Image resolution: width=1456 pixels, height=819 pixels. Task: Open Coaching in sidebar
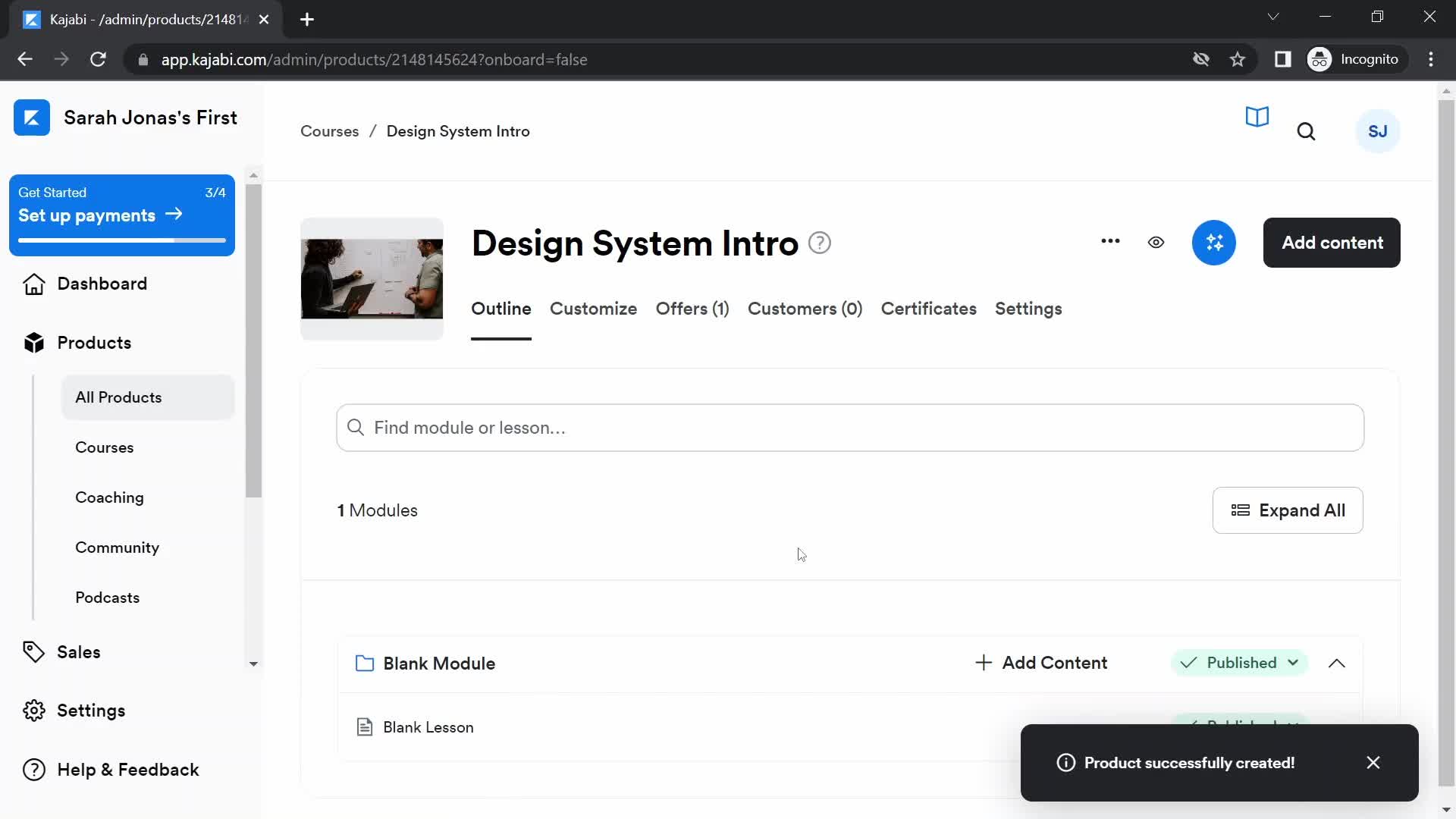[109, 497]
